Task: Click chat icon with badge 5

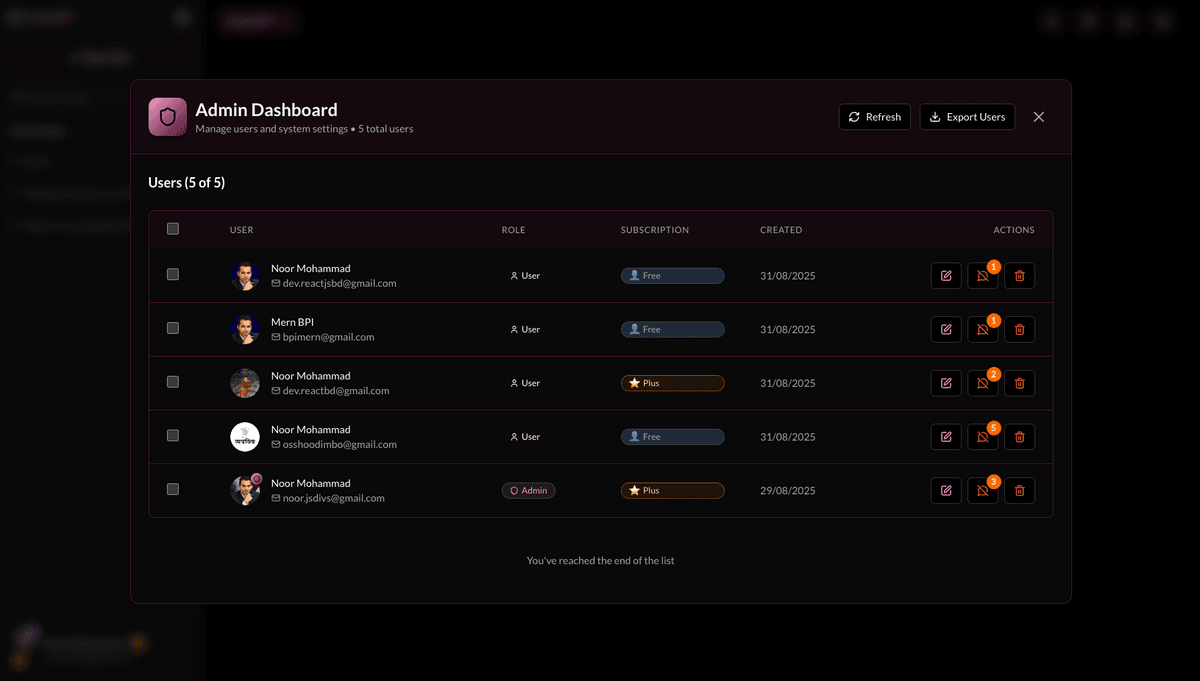Action: point(982,437)
